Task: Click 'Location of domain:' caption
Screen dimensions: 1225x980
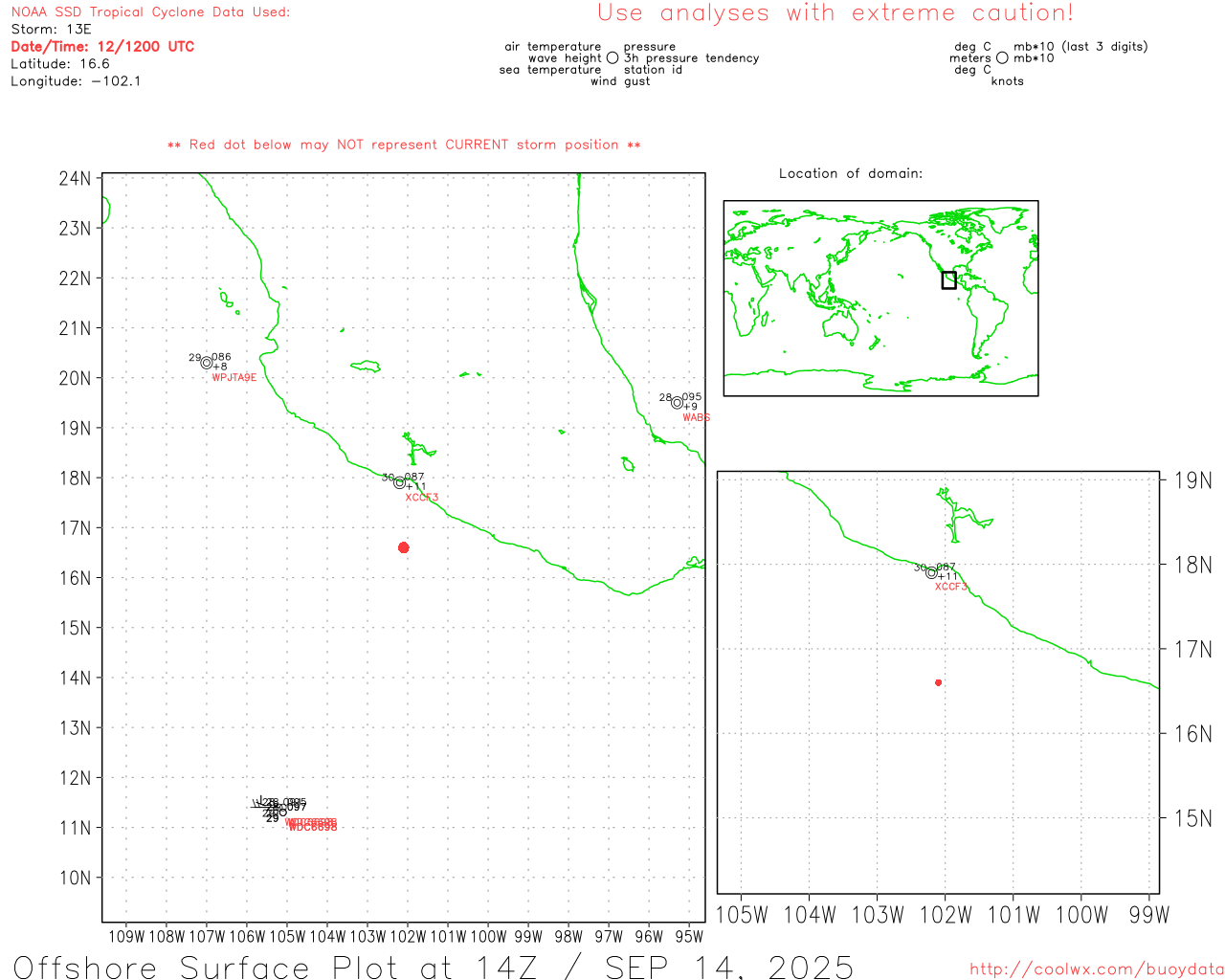Action: pyautogui.click(x=851, y=173)
